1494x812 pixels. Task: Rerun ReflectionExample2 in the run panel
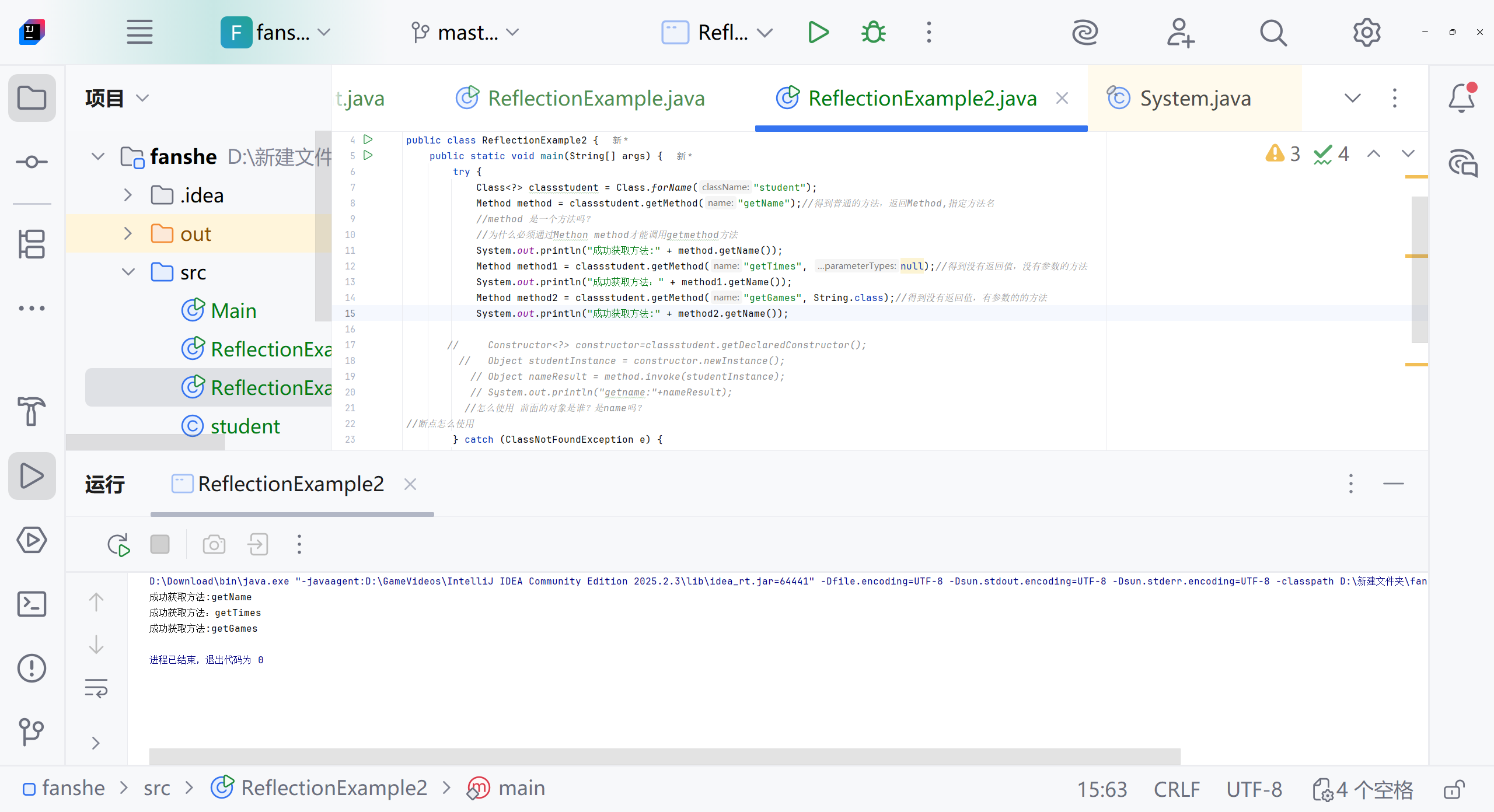pos(118,545)
